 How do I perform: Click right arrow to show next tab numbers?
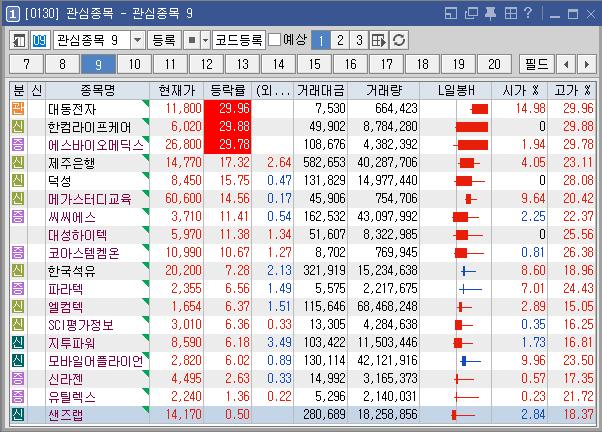click(x=586, y=64)
